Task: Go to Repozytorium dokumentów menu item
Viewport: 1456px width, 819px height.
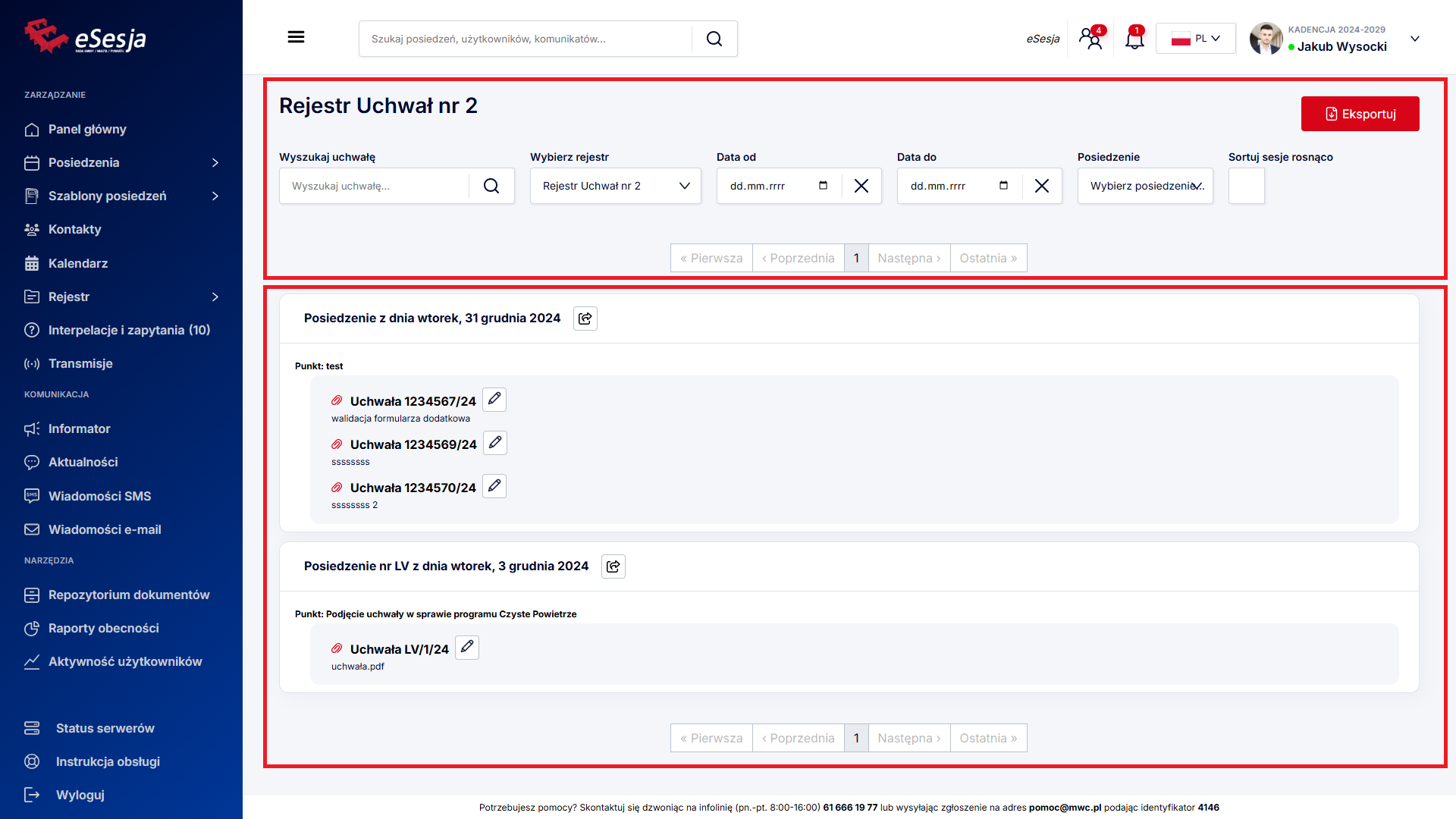Action: click(129, 595)
